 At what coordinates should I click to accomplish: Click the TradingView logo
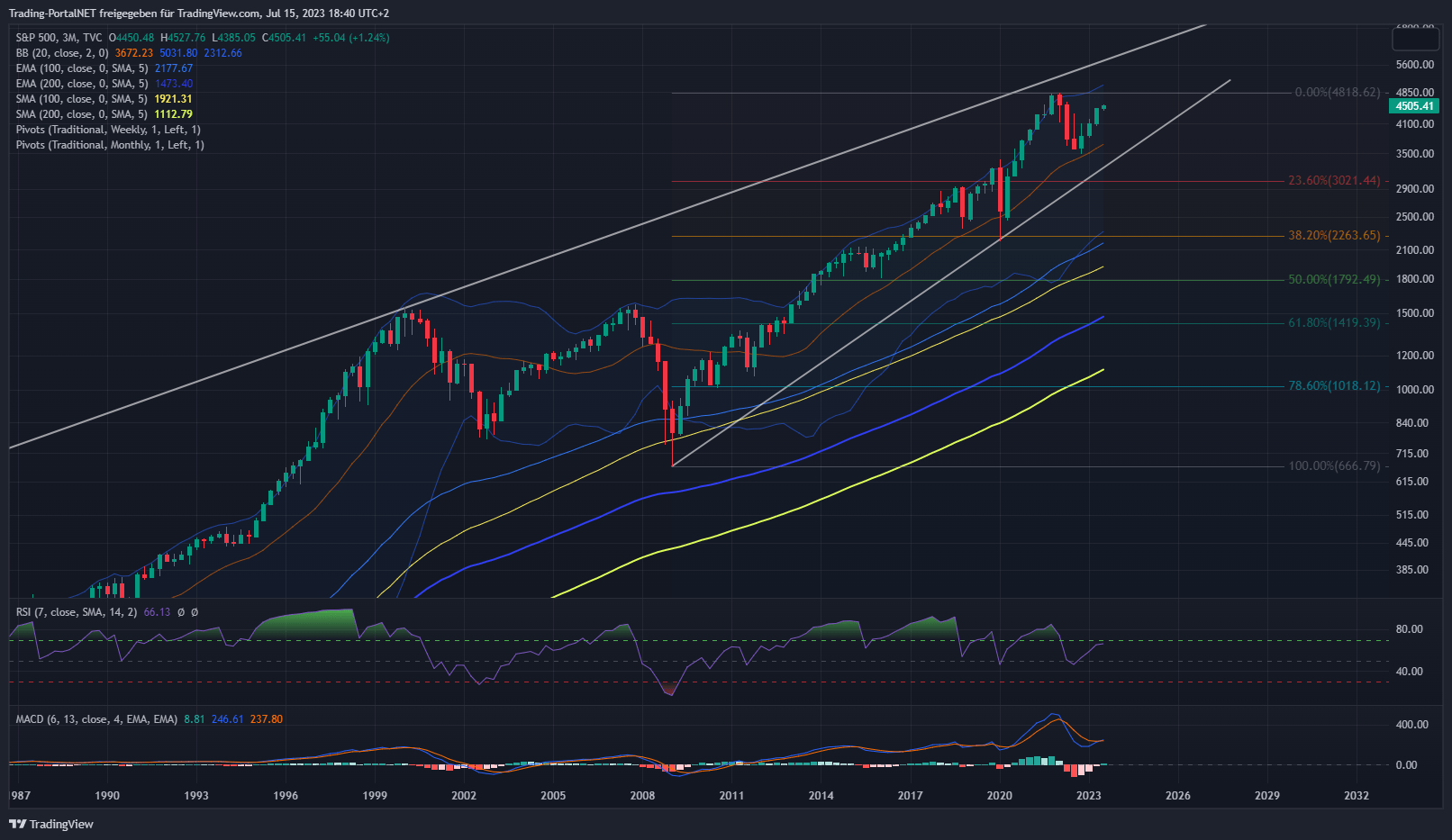[51, 824]
